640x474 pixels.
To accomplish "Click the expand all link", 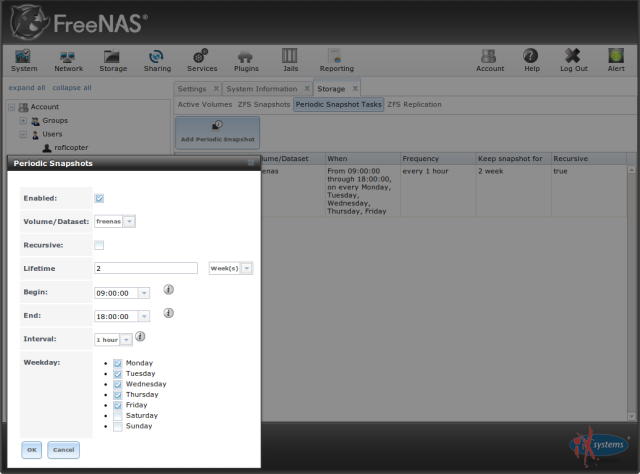I will [x=27, y=88].
